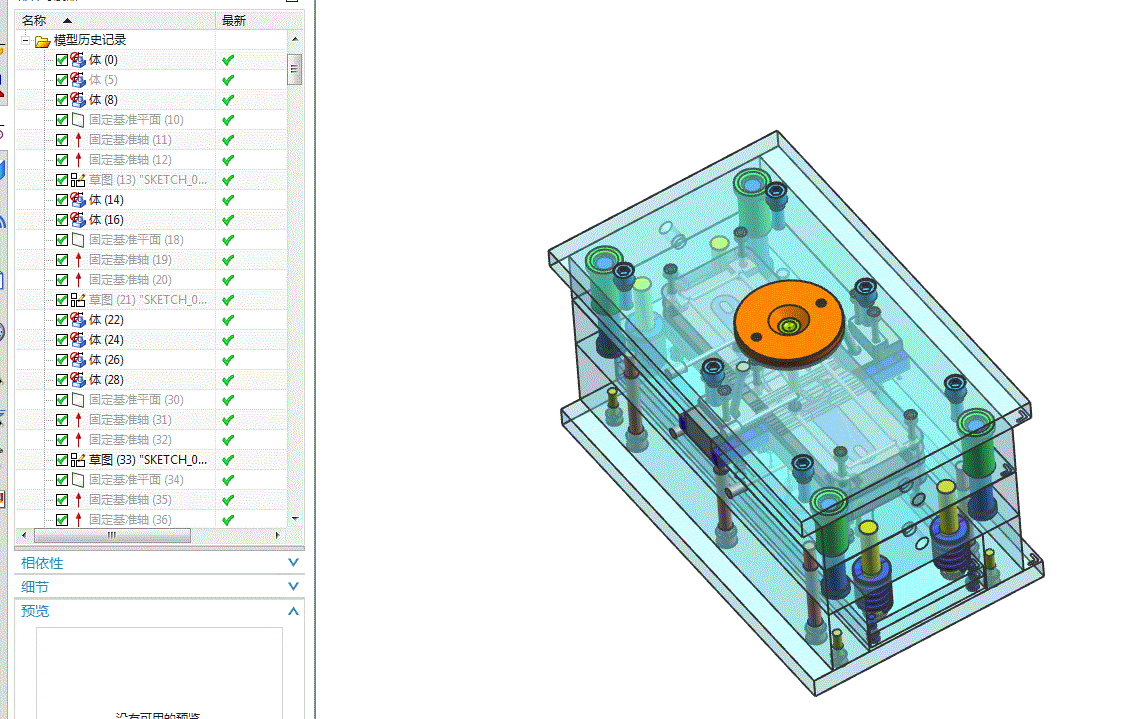Image resolution: width=1133 pixels, height=719 pixels.
Task: Collapse the 预览 panel section
Action: (293, 611)
